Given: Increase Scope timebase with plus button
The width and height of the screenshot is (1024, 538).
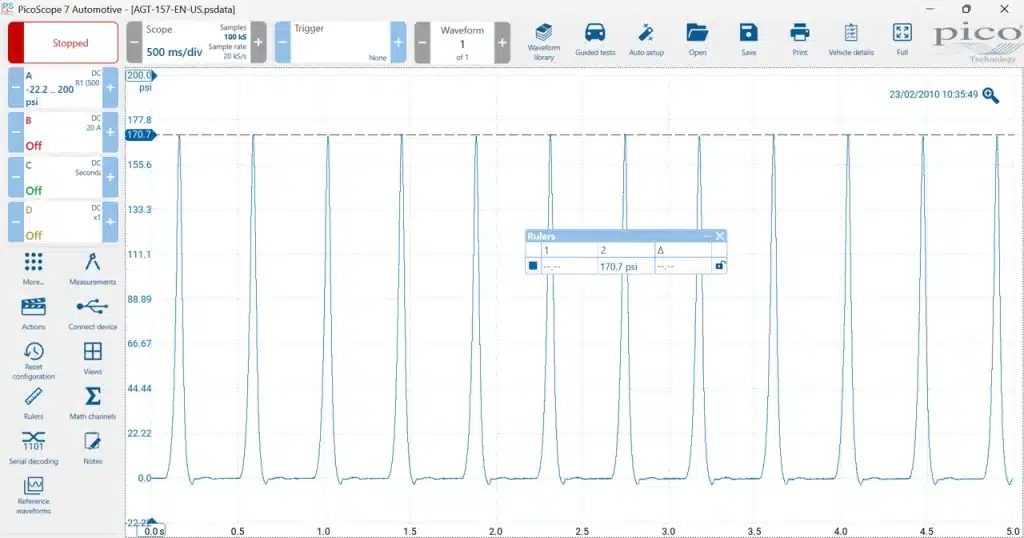Looking at the screenshot, I should (x=259, y=42).
